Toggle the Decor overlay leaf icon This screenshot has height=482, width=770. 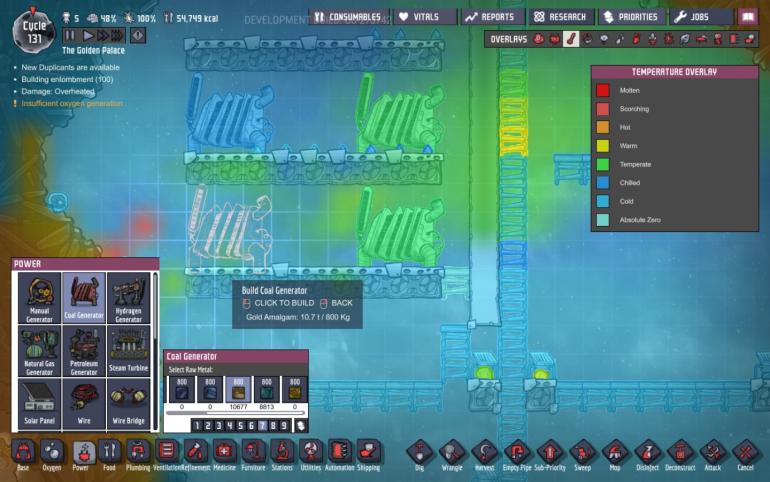[685, 39]
